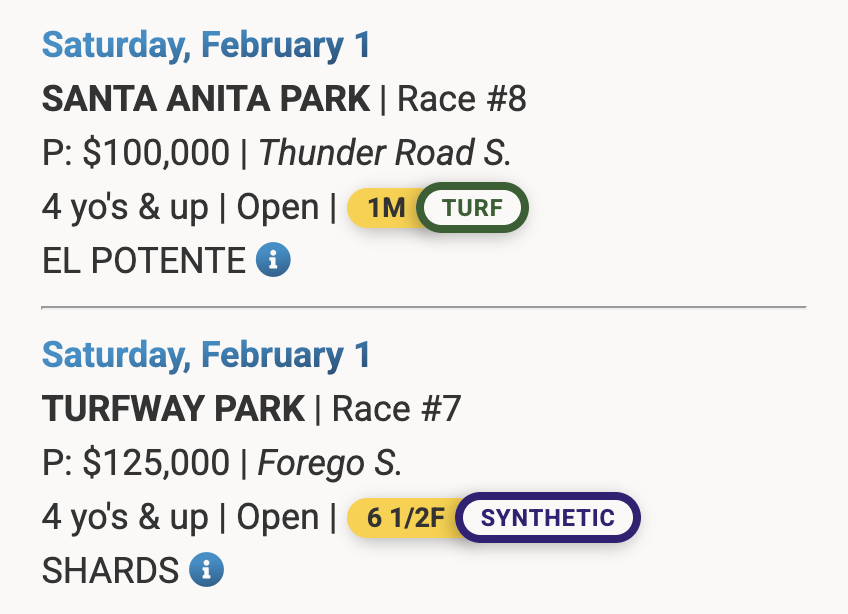Open the Thunder Road S. stakes name
This screenshot has width=848, height=614.
point(385,153)
